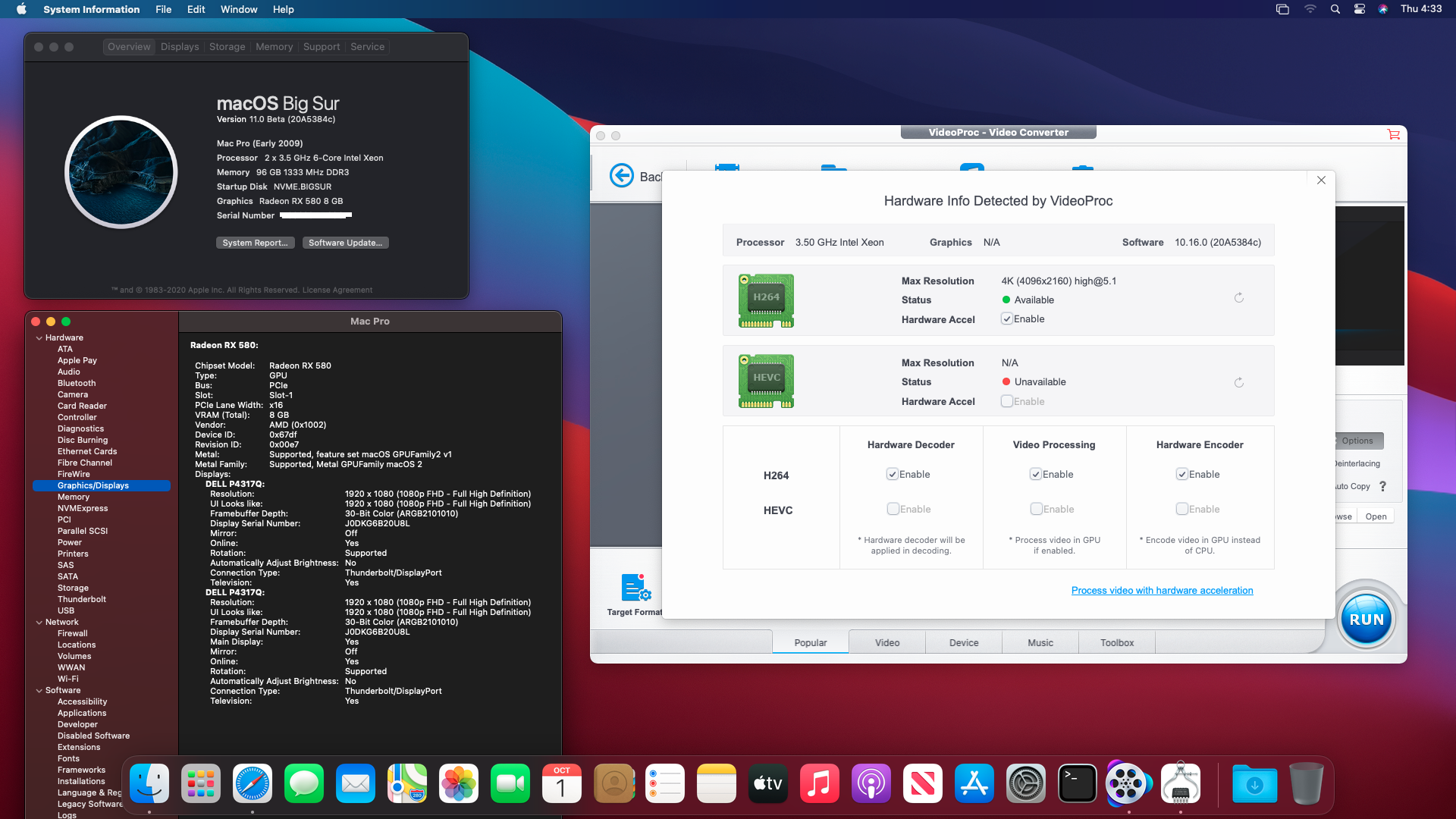Click the Open button in VideoProc
Viewport: 1456px width, 819px height.
tap(1376, 516)
